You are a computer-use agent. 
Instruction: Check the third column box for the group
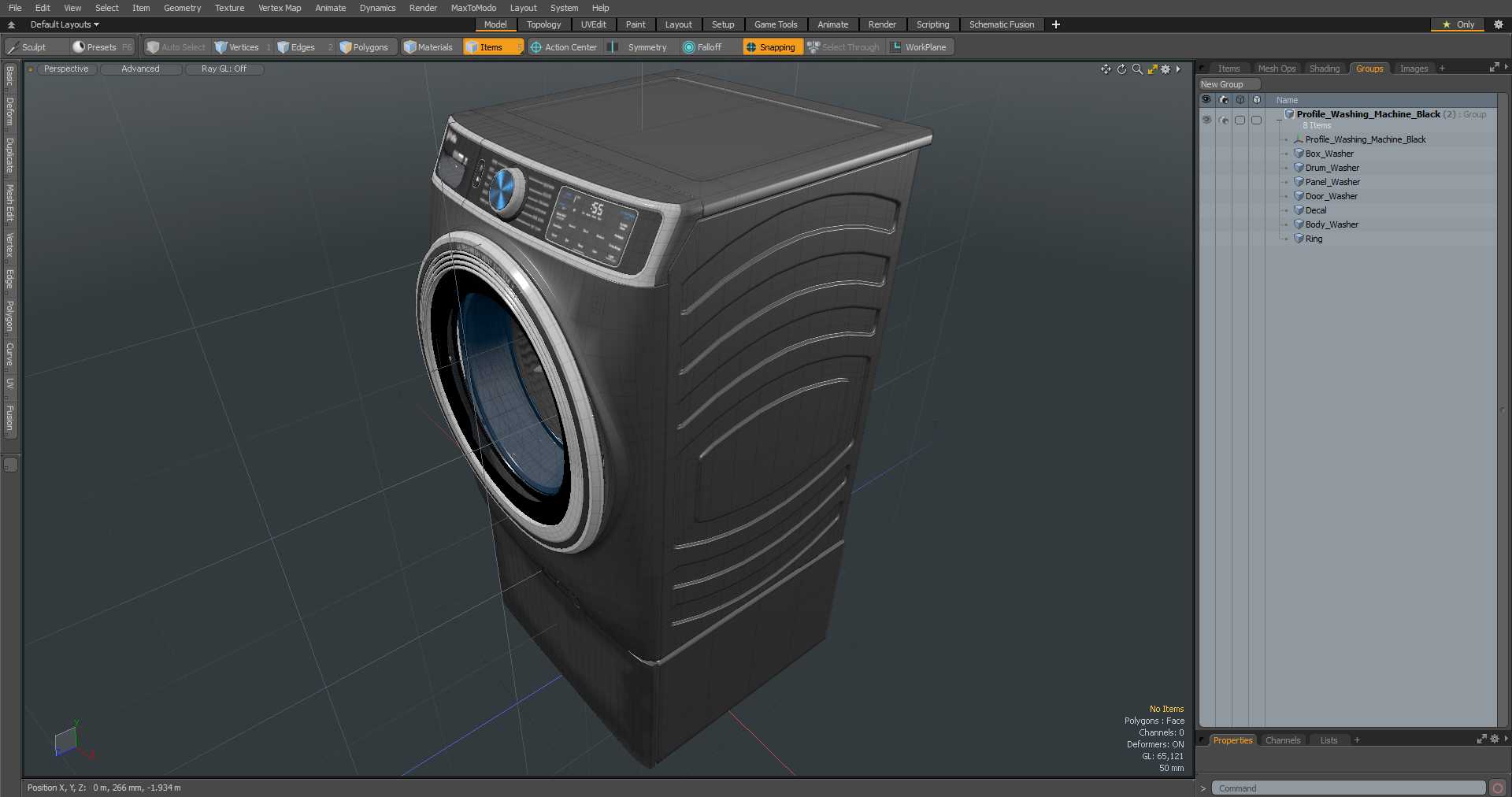pyautogui.click(x=1240, y=120)
